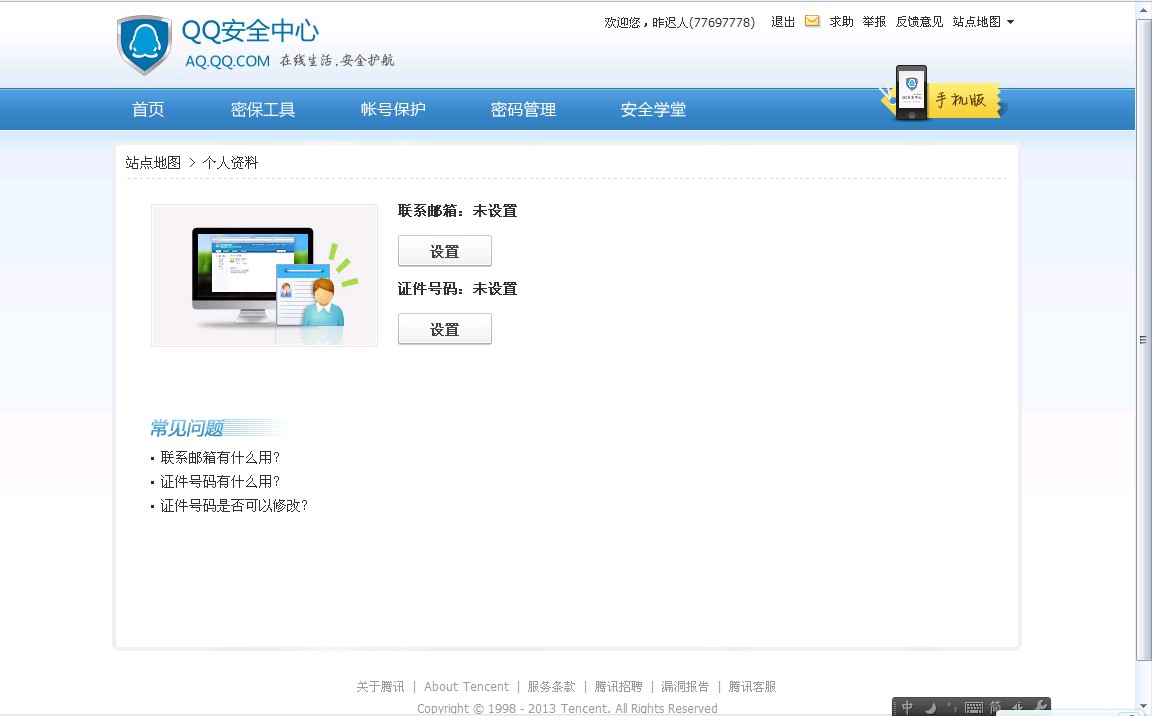The image size is (1152, 716).
Task: Open the 密保工具 navigation tab
Action: 263,109
